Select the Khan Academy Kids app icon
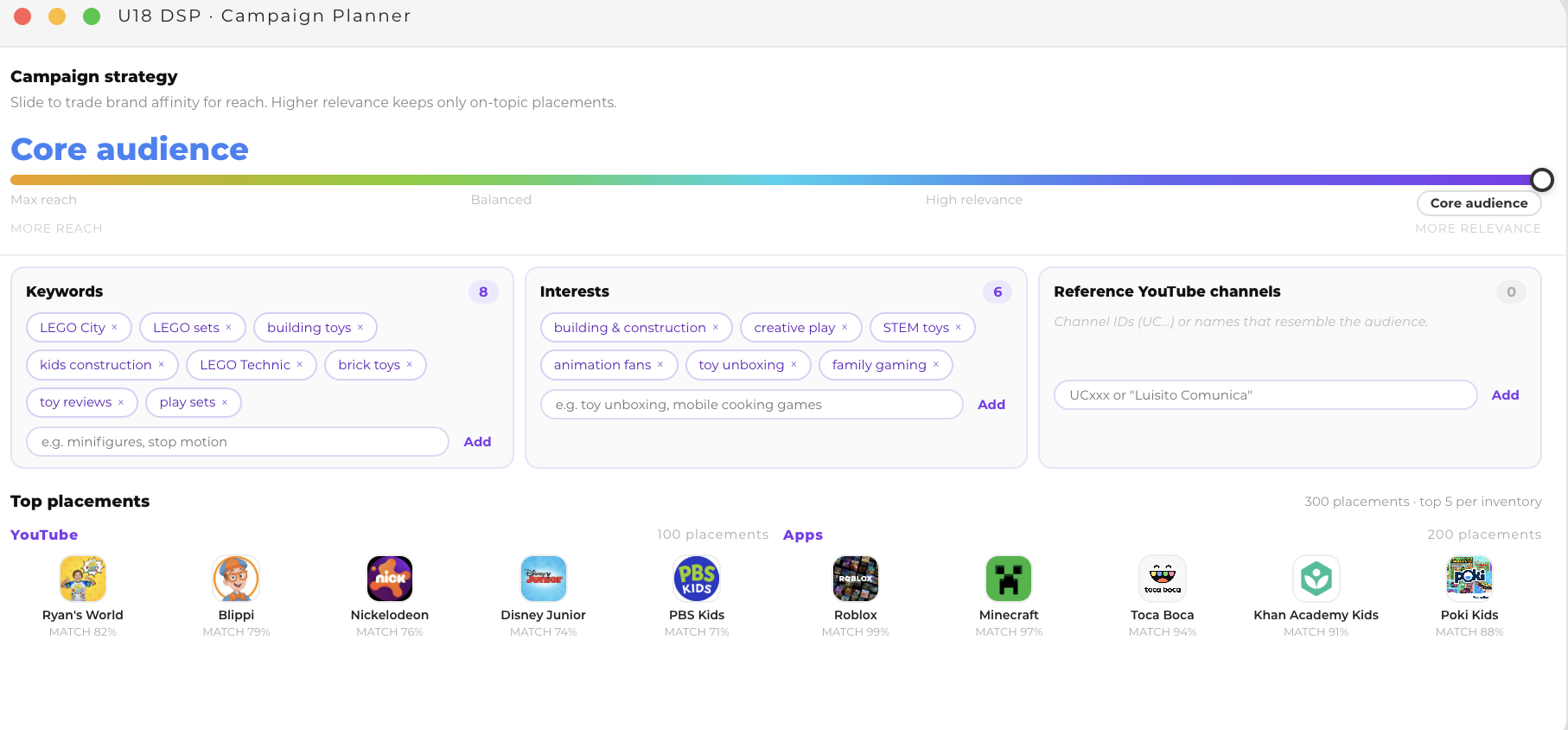The image size is (1568, 730). 1316,579
